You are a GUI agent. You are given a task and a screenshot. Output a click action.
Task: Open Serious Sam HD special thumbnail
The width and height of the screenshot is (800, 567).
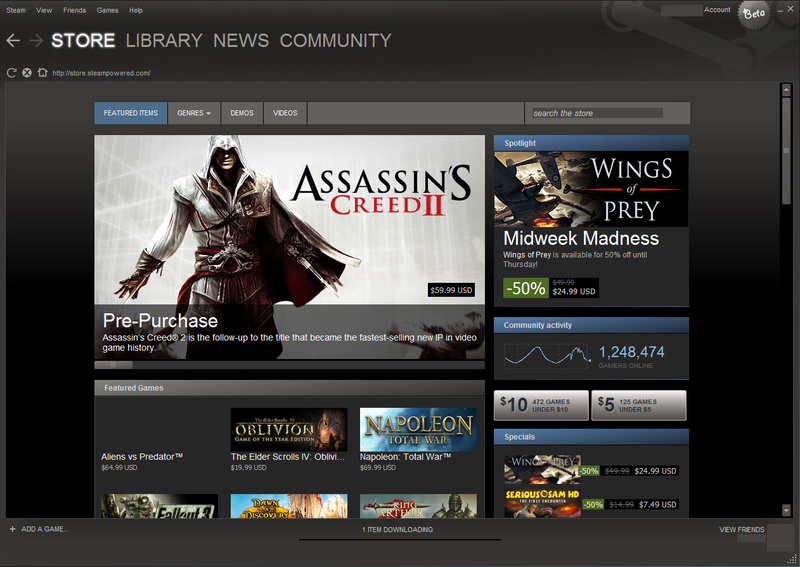pyautogui.click(x=542, y=503)
